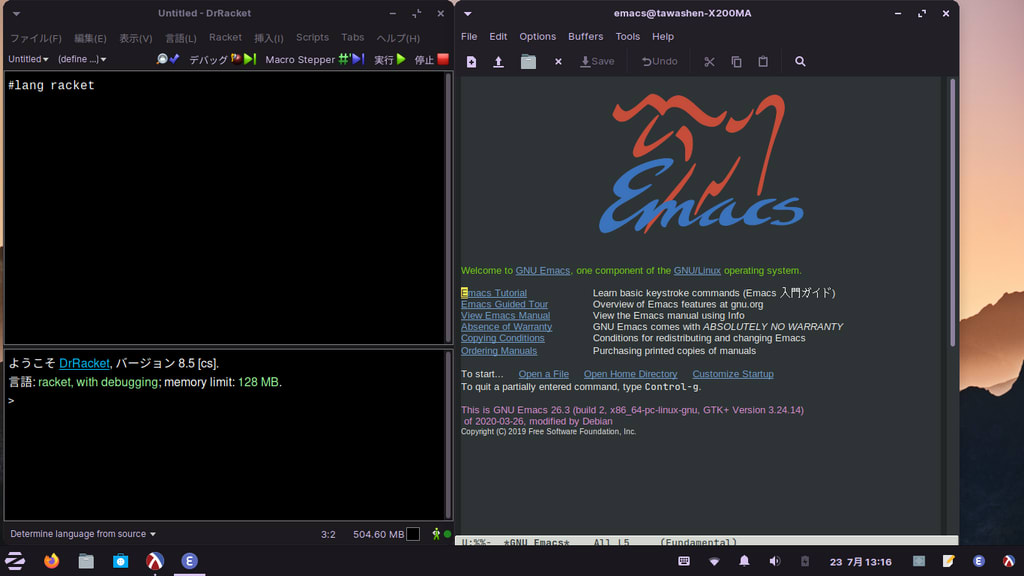
Task: Open the Emacs Tutorial link
Action: coord(494,293)
